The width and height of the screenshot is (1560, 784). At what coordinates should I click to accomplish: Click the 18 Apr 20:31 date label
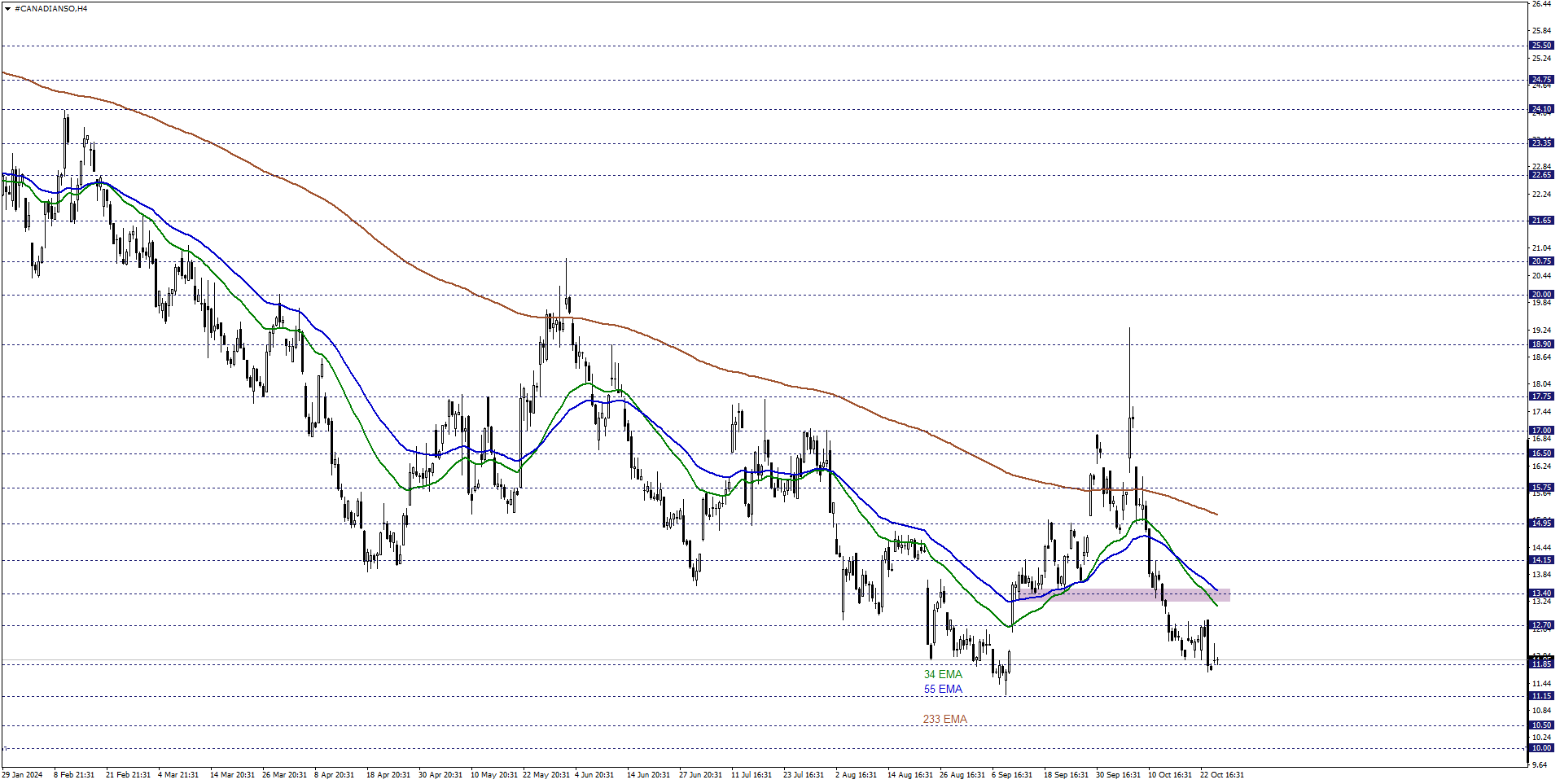coord(388,775)
